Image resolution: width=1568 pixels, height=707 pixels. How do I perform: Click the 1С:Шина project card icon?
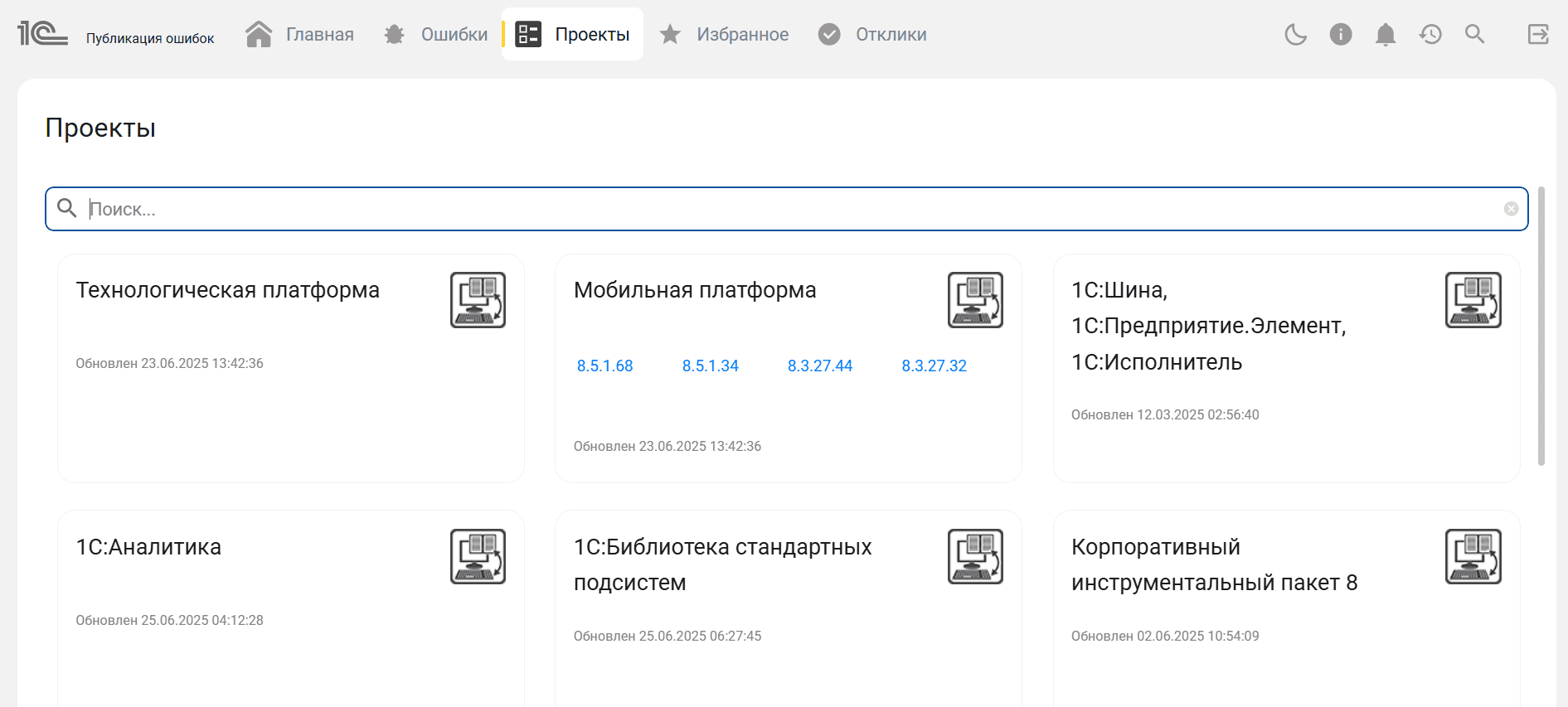[x=1473, y=300]
